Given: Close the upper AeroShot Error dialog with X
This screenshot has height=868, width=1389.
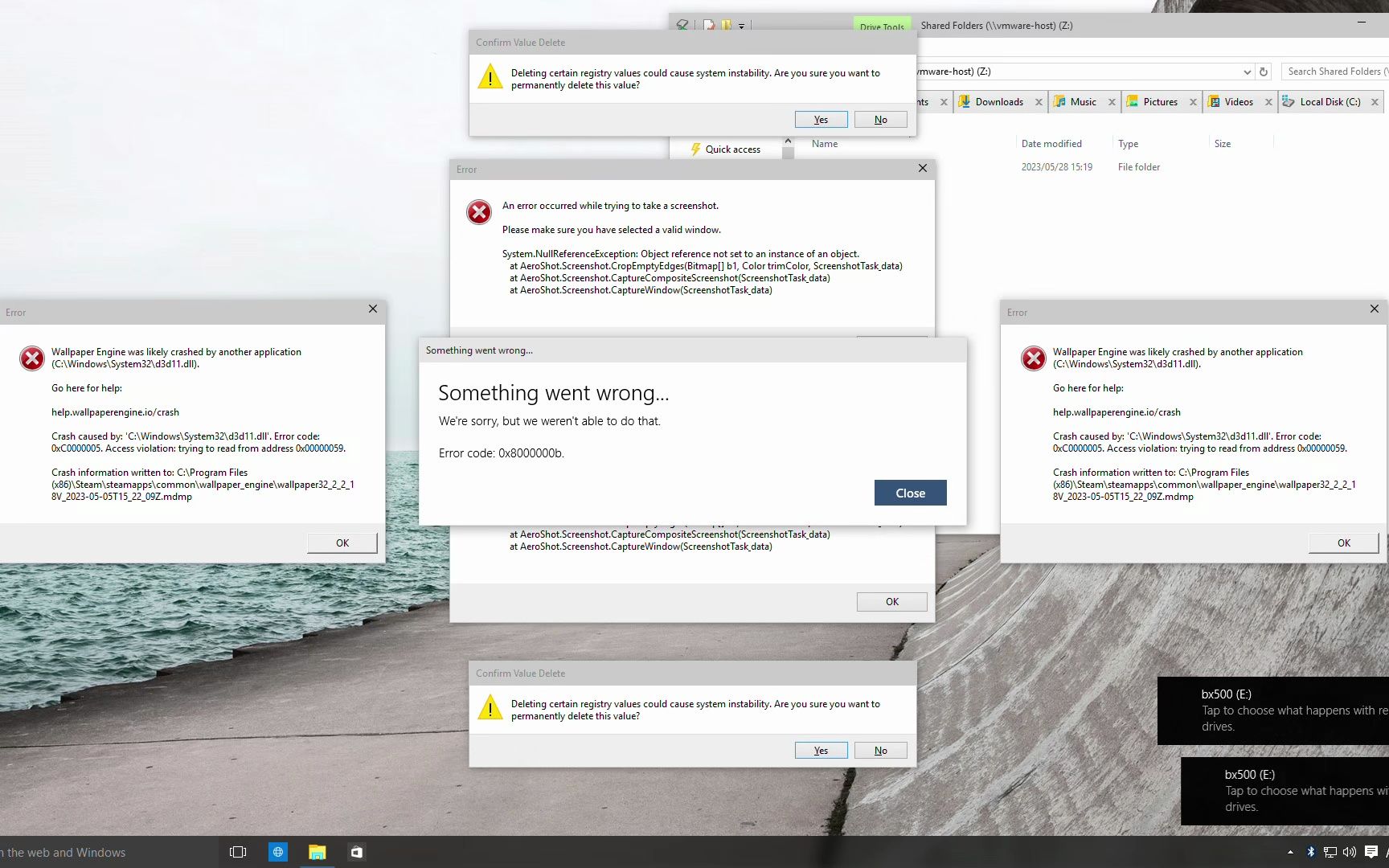Looking at the screenshot, I should [x=923, y=168].
